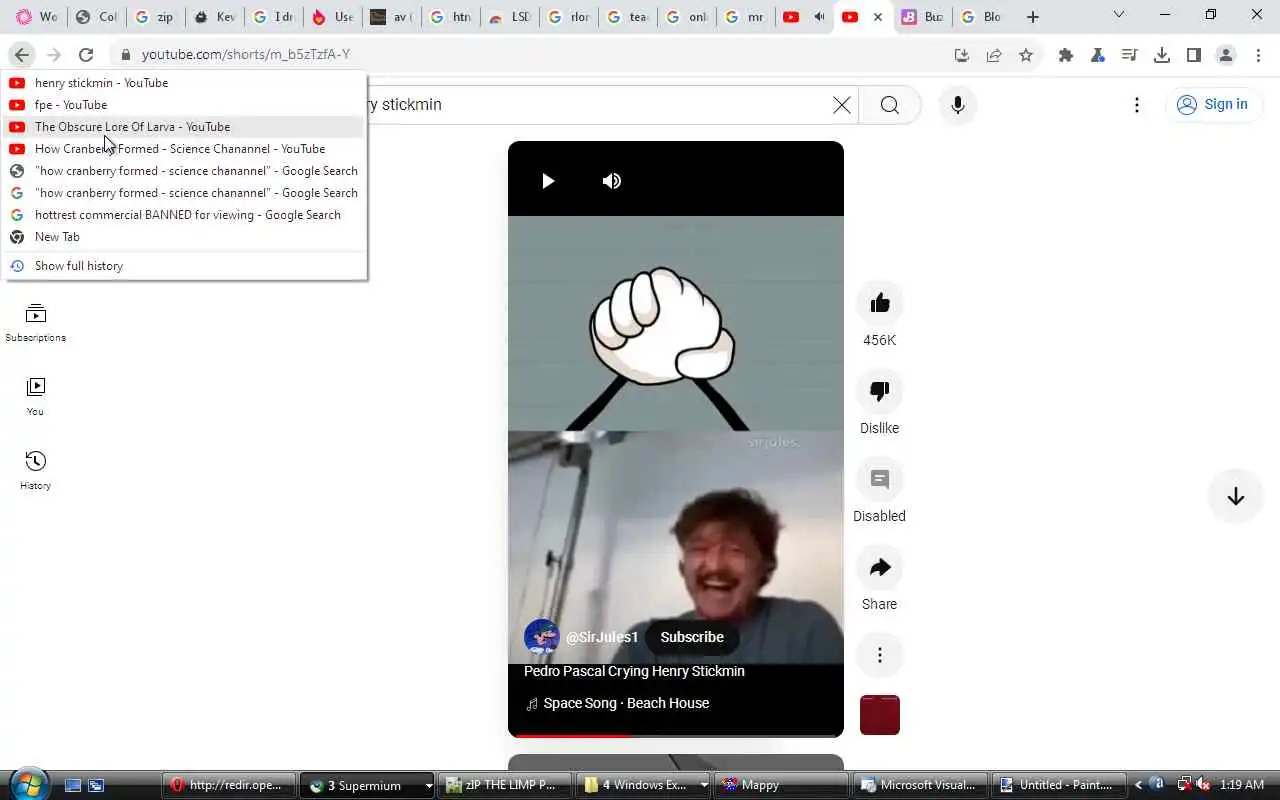Open History in YouTube sidebar
This screenshot has height=800, width=1280.
pos(35,471)
